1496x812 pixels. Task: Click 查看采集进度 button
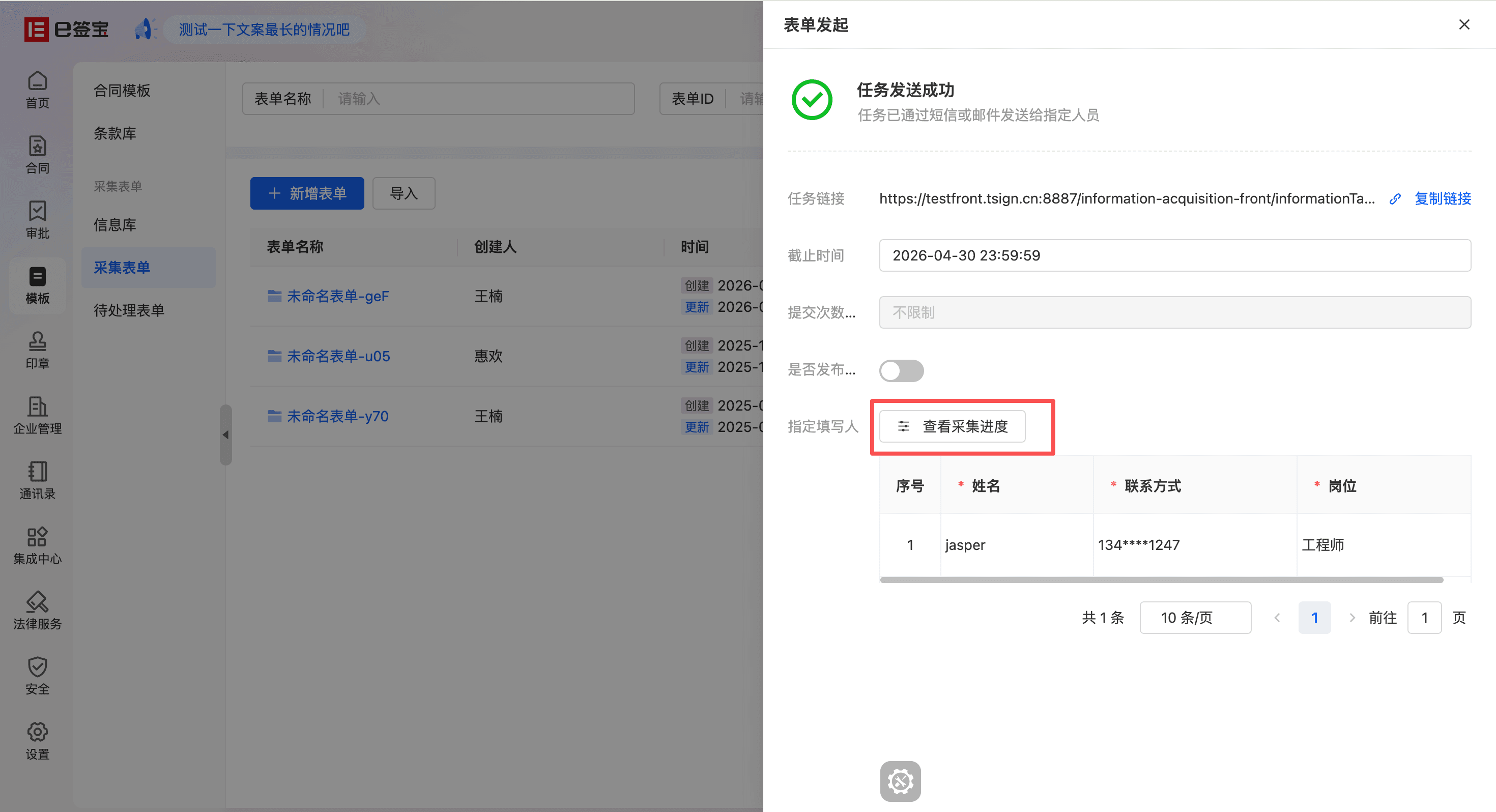(953, 426)
